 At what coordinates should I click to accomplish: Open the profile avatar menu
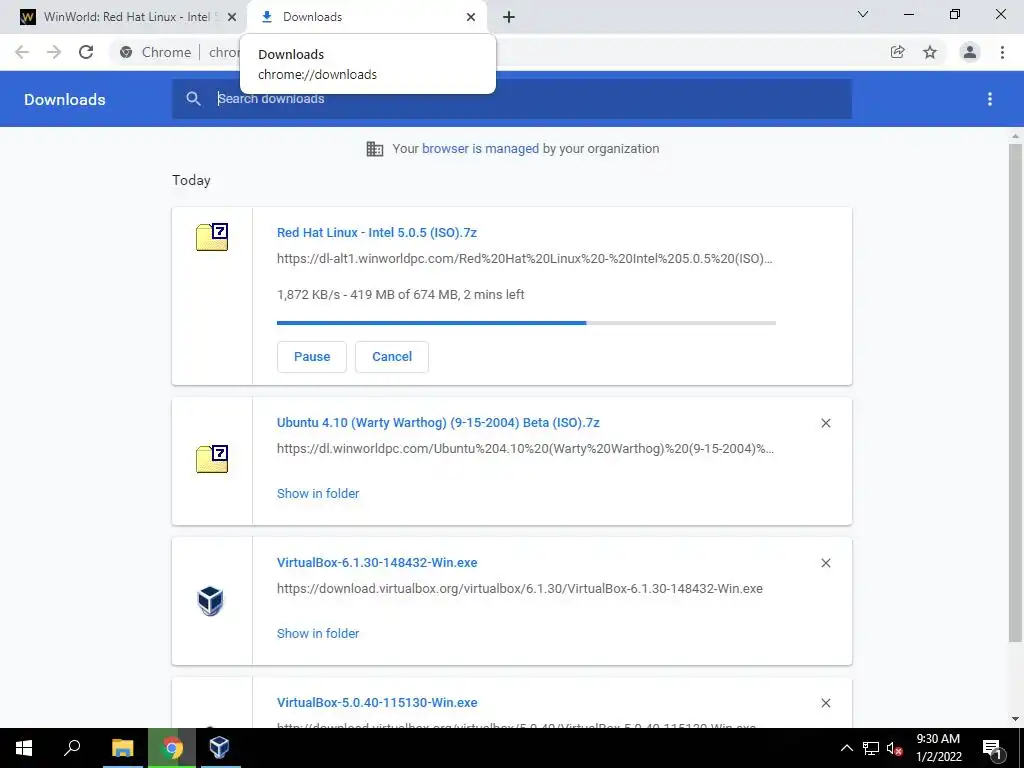click(970, 52)
